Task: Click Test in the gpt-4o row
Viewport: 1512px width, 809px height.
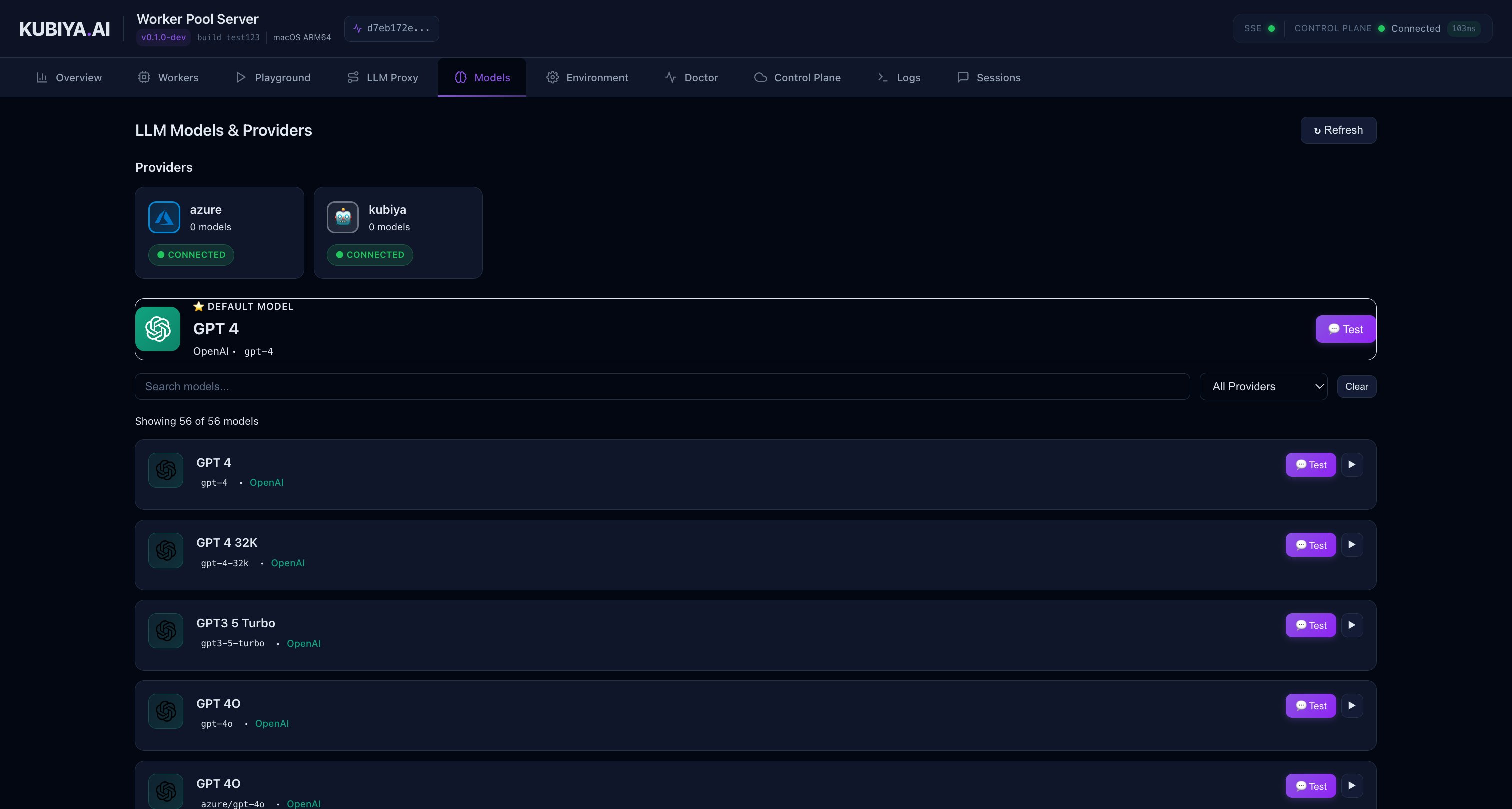Action: 1310,706
